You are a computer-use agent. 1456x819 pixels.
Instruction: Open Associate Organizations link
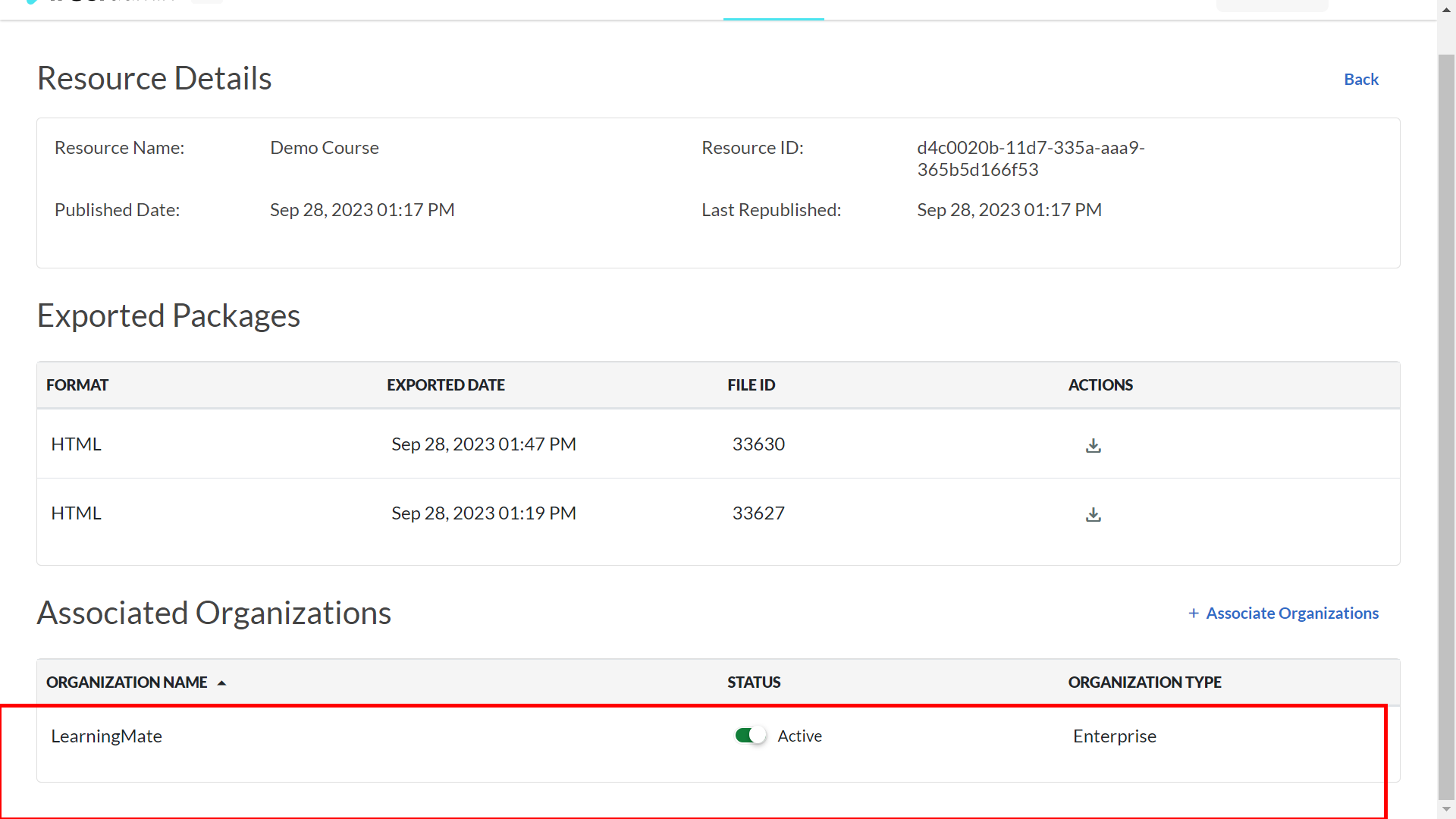pos(1283,613)
